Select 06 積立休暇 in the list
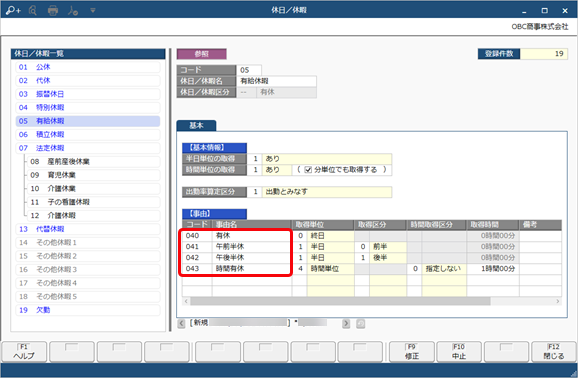This screenshot has width=578, height=378. pos(88,135)
